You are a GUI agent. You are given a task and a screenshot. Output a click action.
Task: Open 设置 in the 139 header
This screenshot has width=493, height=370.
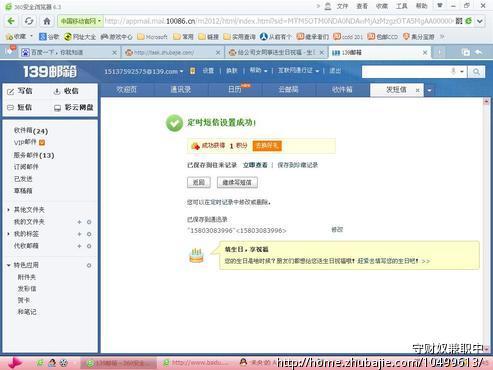coord(208,71)
